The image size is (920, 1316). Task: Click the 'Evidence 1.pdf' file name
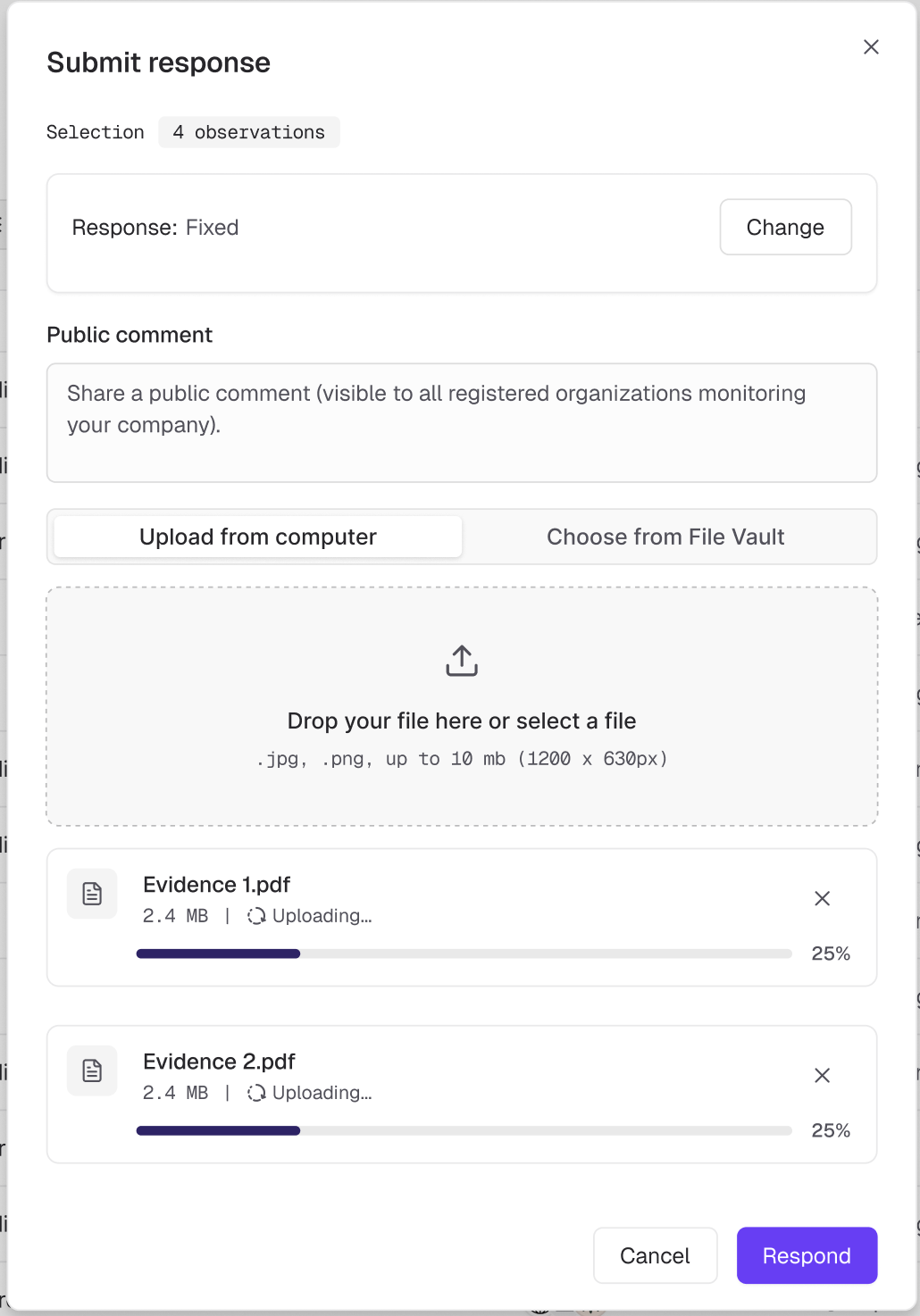click(x=216, y=885)
